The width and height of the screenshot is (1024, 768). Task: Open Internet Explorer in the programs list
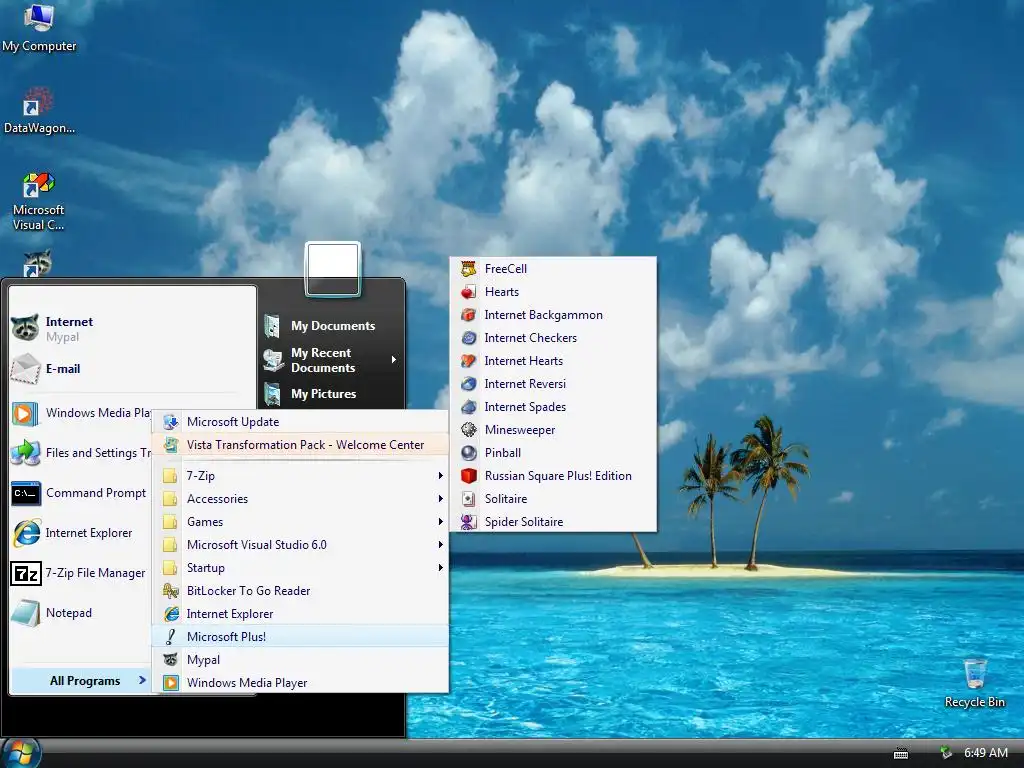[x=300, y=614]
